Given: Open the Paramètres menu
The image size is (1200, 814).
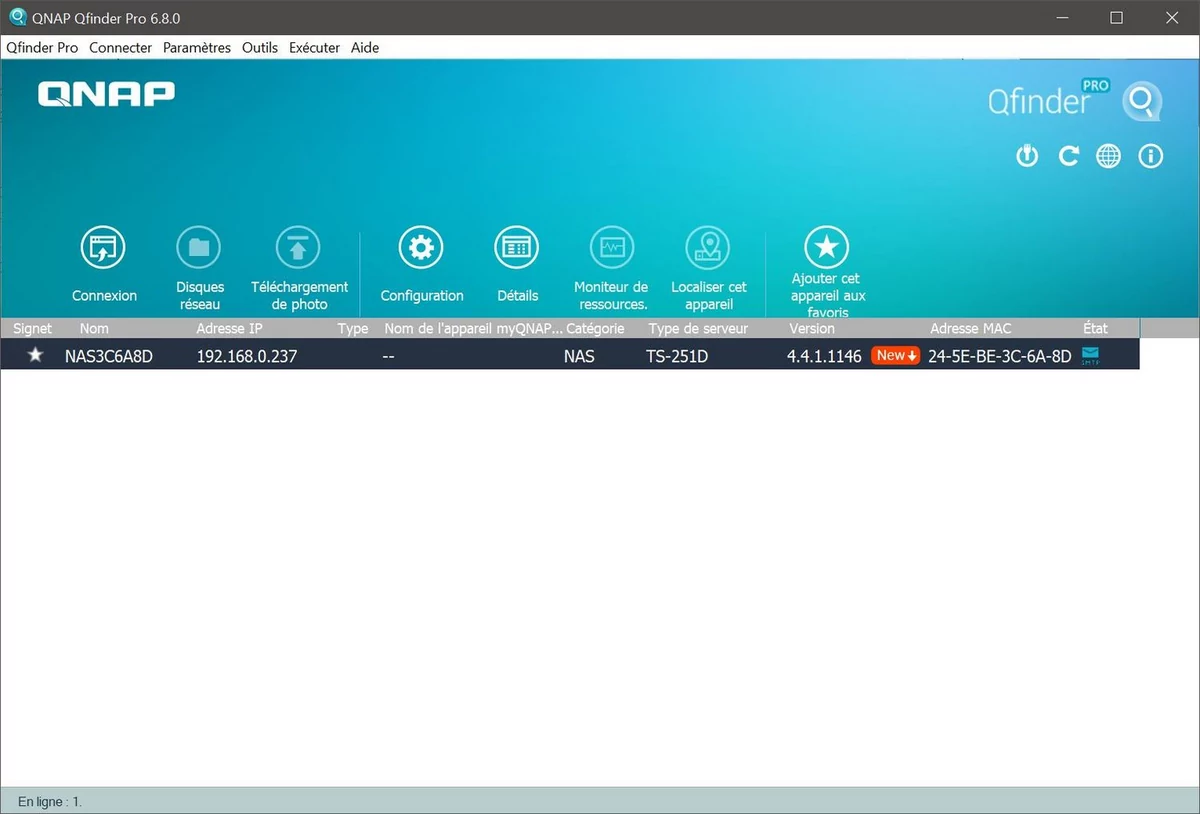Looking at the screenshot, I should click(x=197, y=47).
